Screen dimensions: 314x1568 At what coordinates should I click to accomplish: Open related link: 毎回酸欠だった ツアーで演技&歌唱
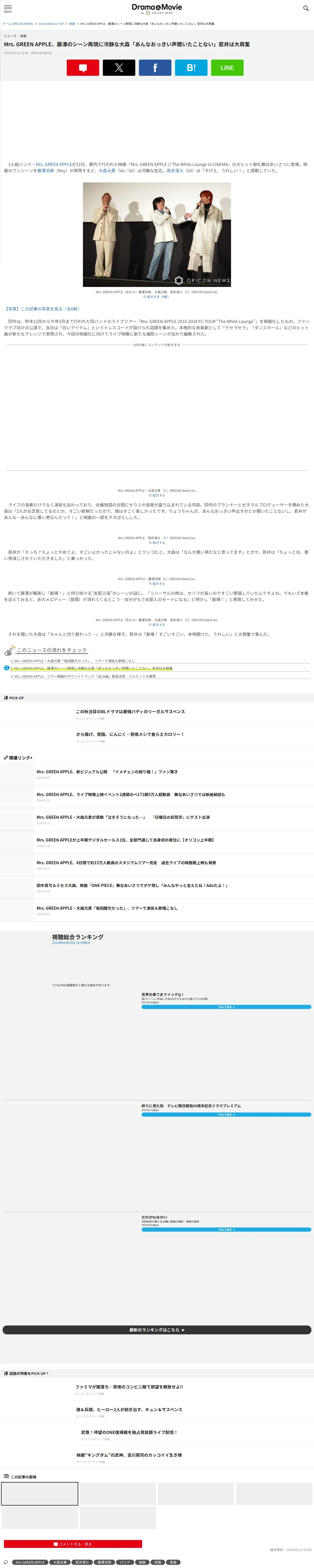(x=107, y=908)
